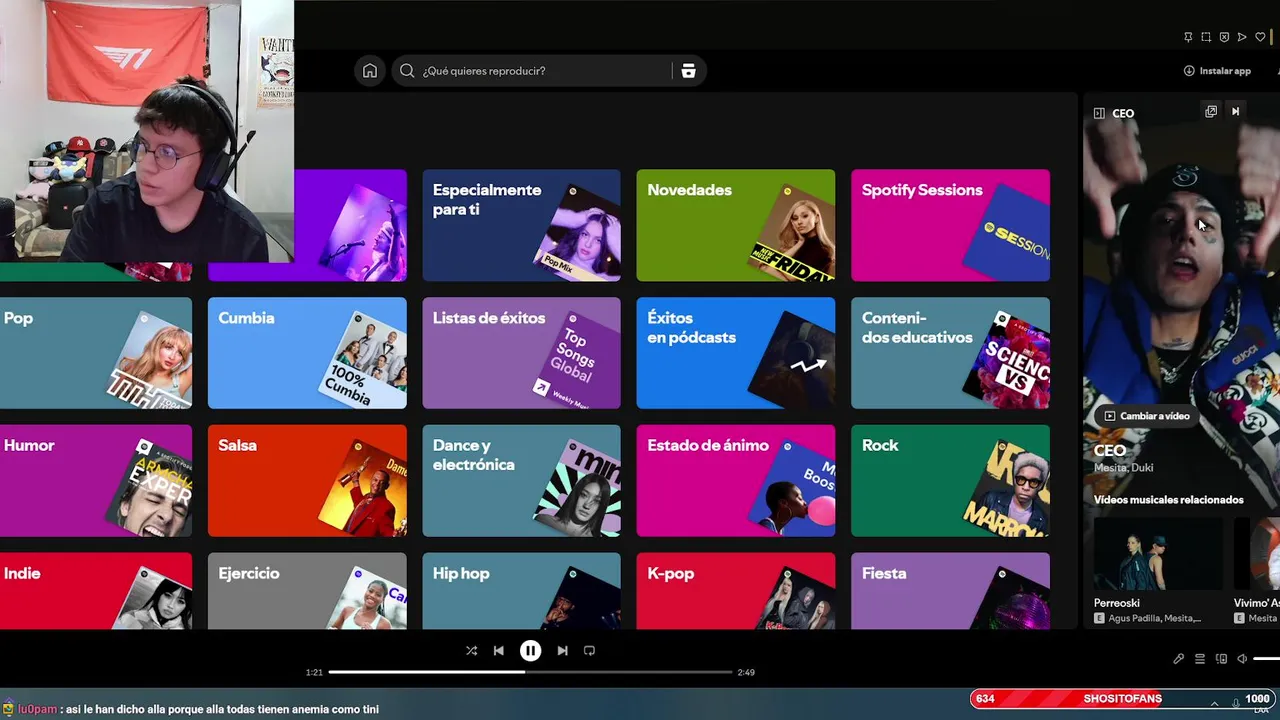Open Listas de éxitos category card

pyautogui.click(x=521, y=353)
